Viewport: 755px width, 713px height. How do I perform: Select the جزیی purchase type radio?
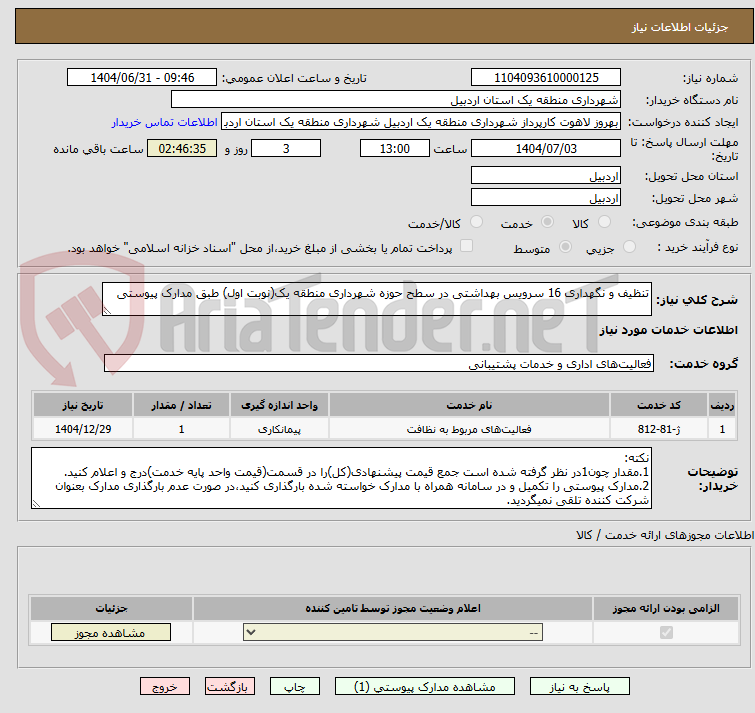pyautogui.click(x=629, y=247)
